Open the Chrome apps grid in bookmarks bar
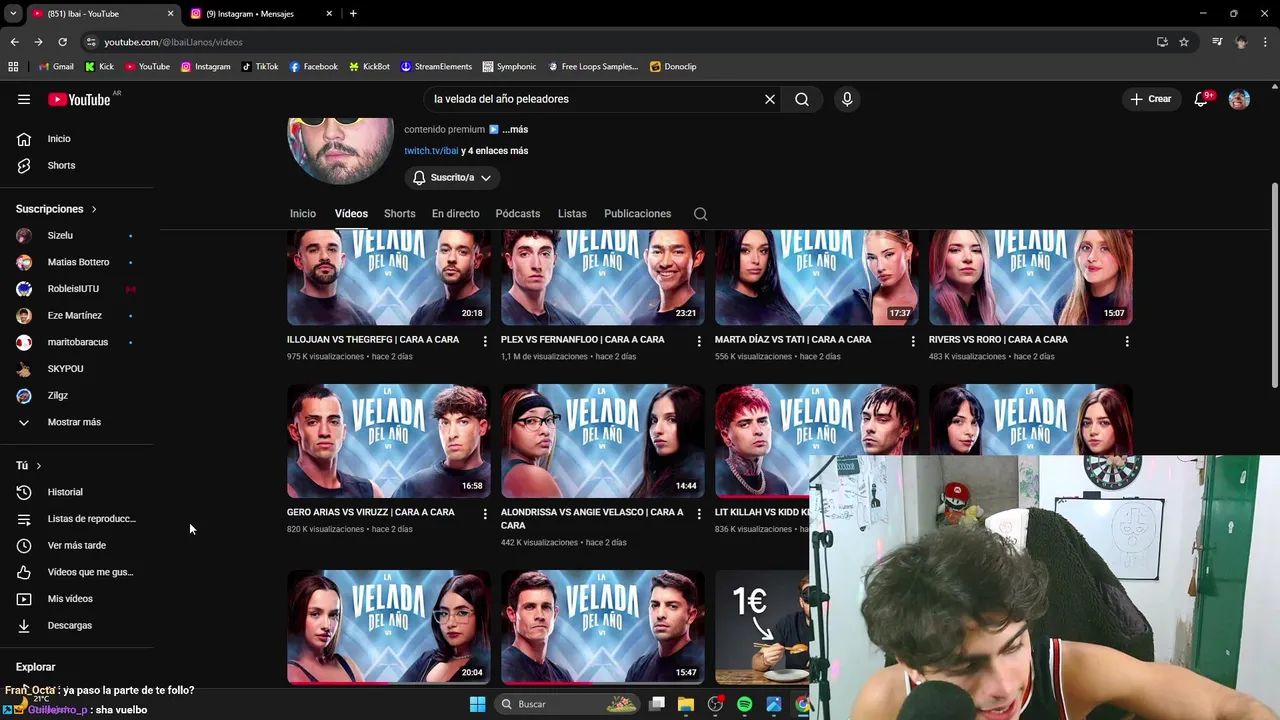This screenshot has width=1280, height=720. tap(13, 66)
